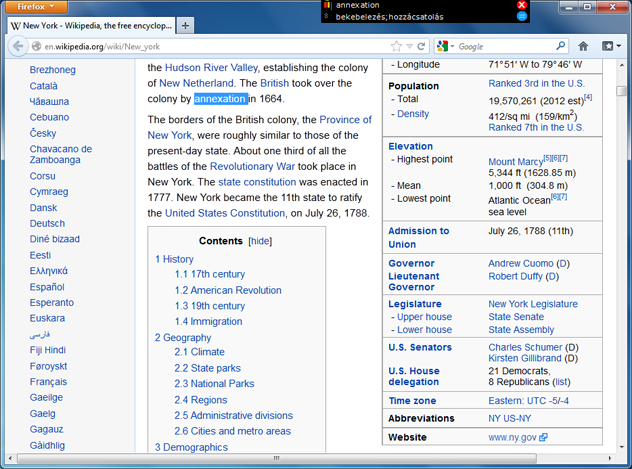Open the State Senate link
632x469 pixels.
[516, 317]
